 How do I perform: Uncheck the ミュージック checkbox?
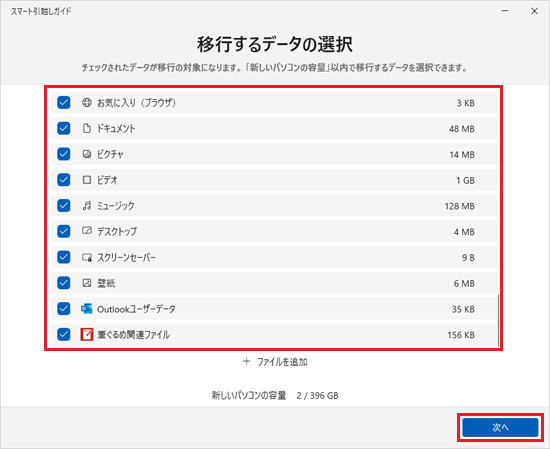coord(63,206)
